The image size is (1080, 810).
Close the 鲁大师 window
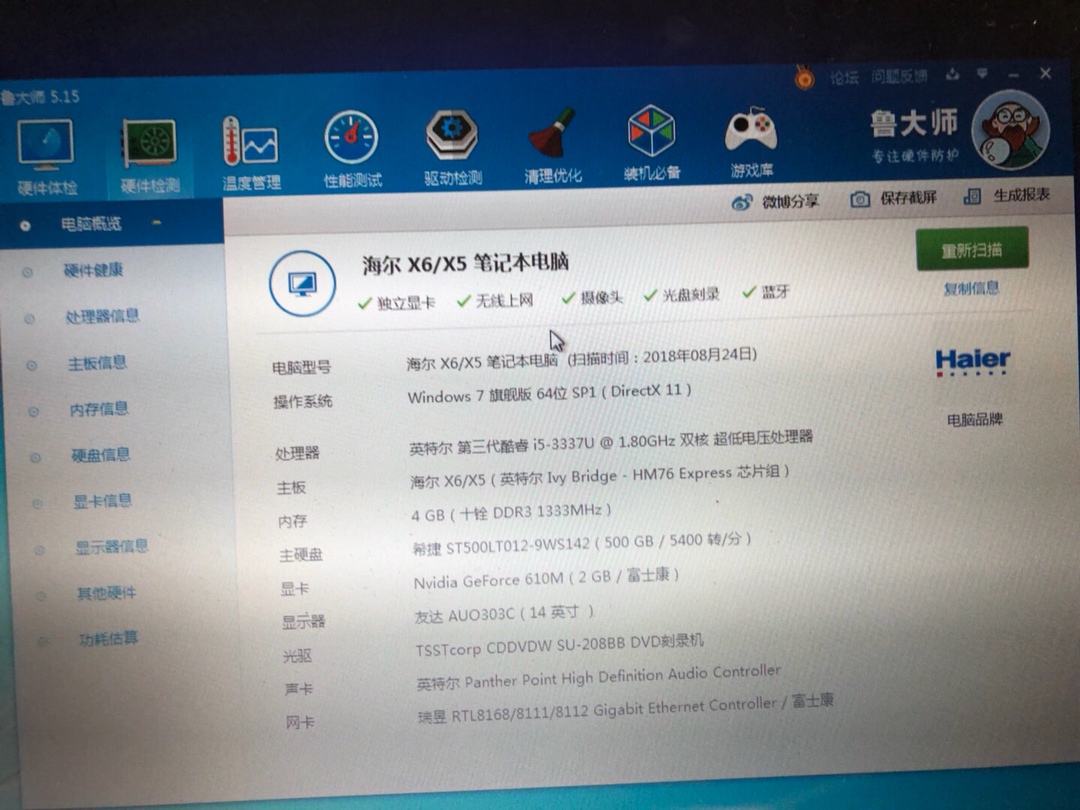(1046, 72)
